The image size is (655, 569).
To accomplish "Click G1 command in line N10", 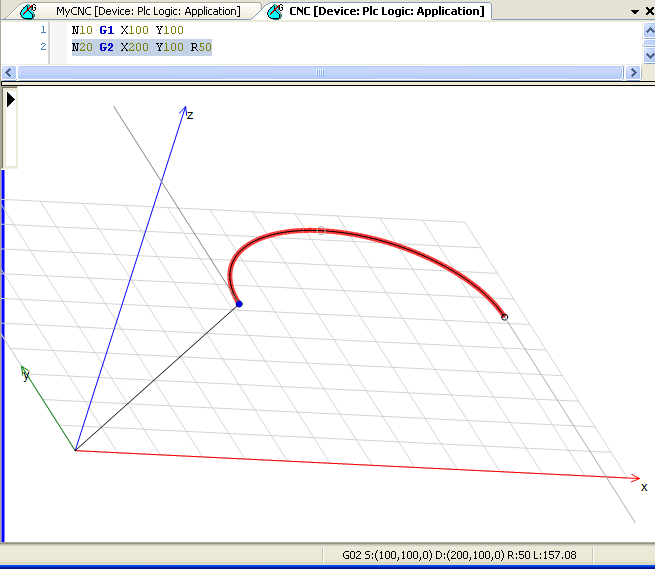I will coord(107,30).
